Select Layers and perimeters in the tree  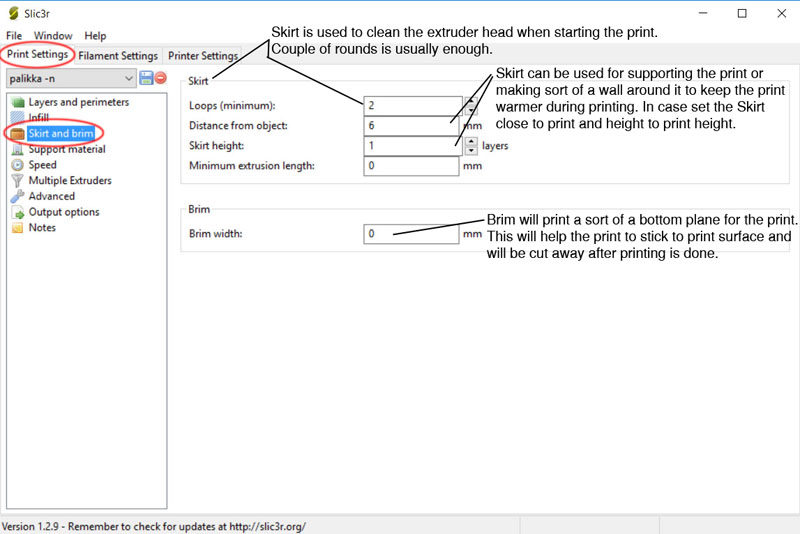pos(79,102)
